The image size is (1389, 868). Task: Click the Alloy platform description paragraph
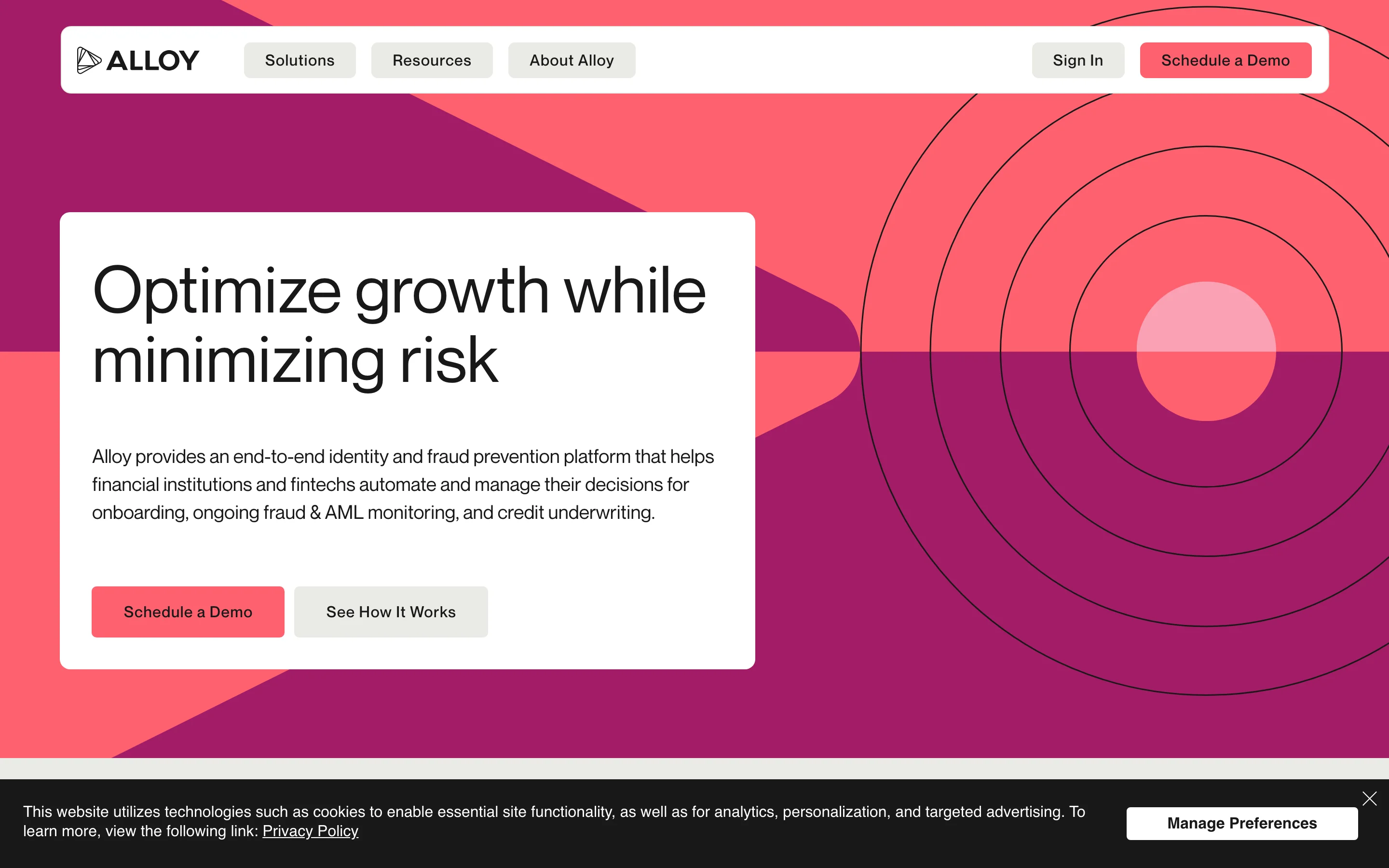tap(402, 485)
